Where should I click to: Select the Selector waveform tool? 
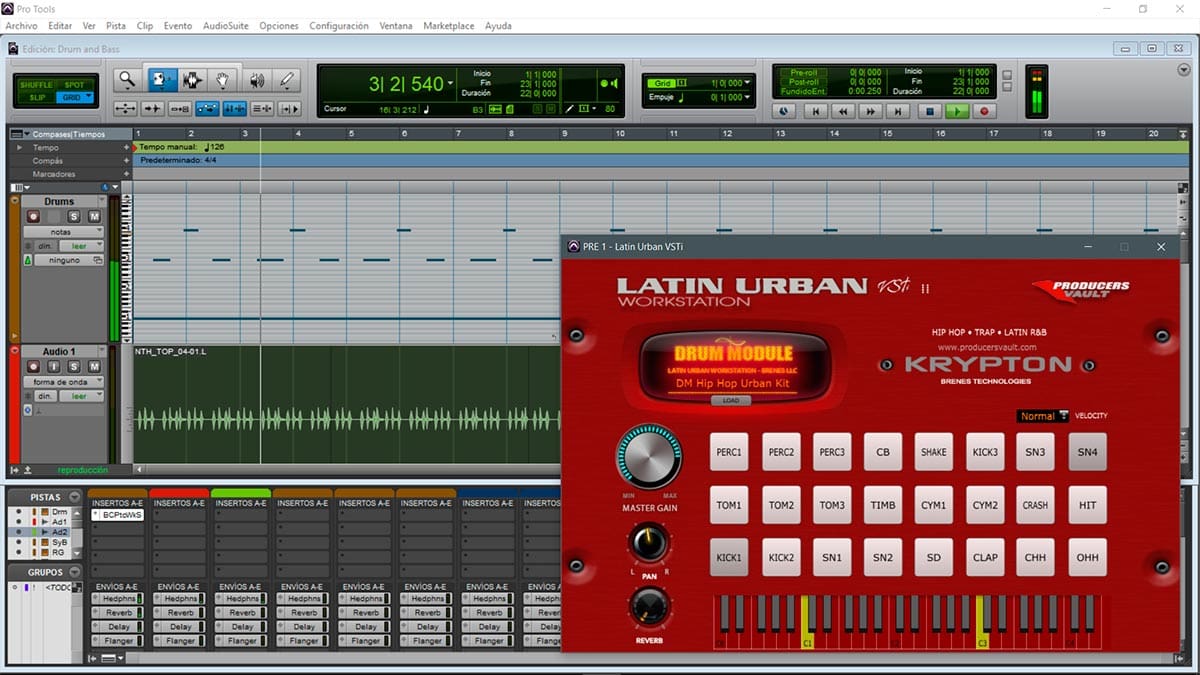pos(192,80)
